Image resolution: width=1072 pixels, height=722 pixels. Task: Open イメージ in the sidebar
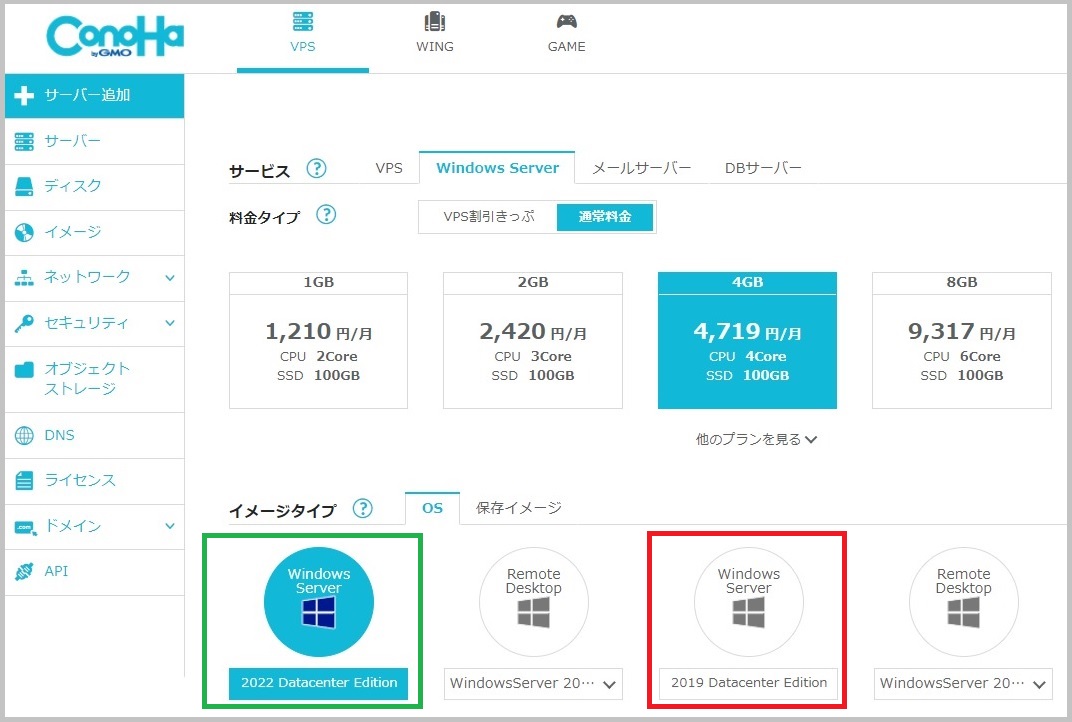[x=94, y=232]
